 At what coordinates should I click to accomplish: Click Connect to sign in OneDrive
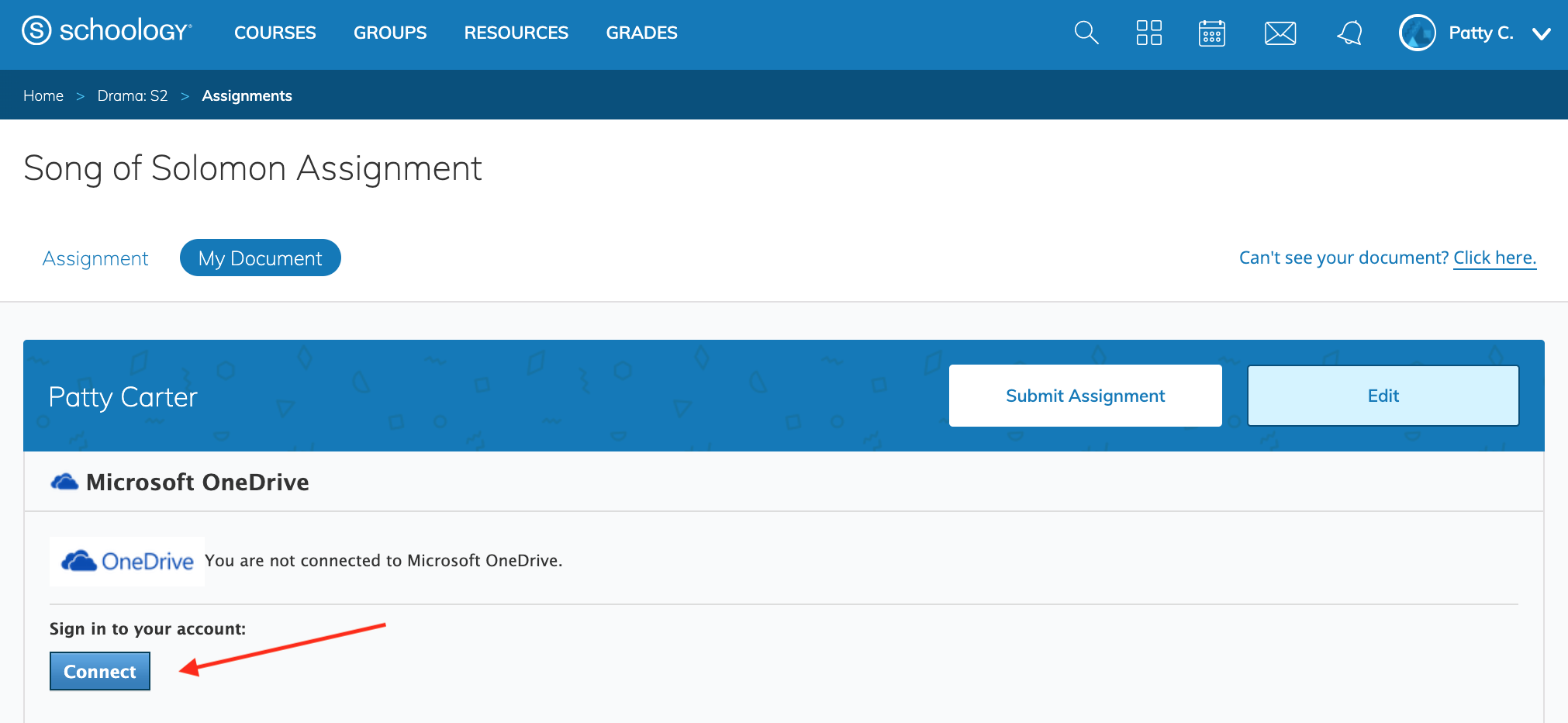[100, 671]
